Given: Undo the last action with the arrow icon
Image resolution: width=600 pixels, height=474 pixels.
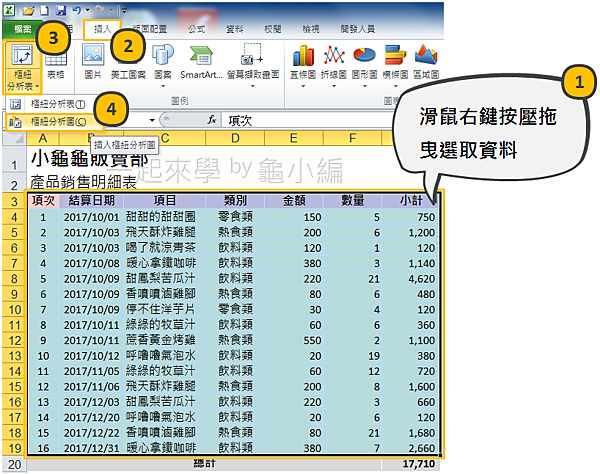Looking at the screenshot, I should [77, 10].
